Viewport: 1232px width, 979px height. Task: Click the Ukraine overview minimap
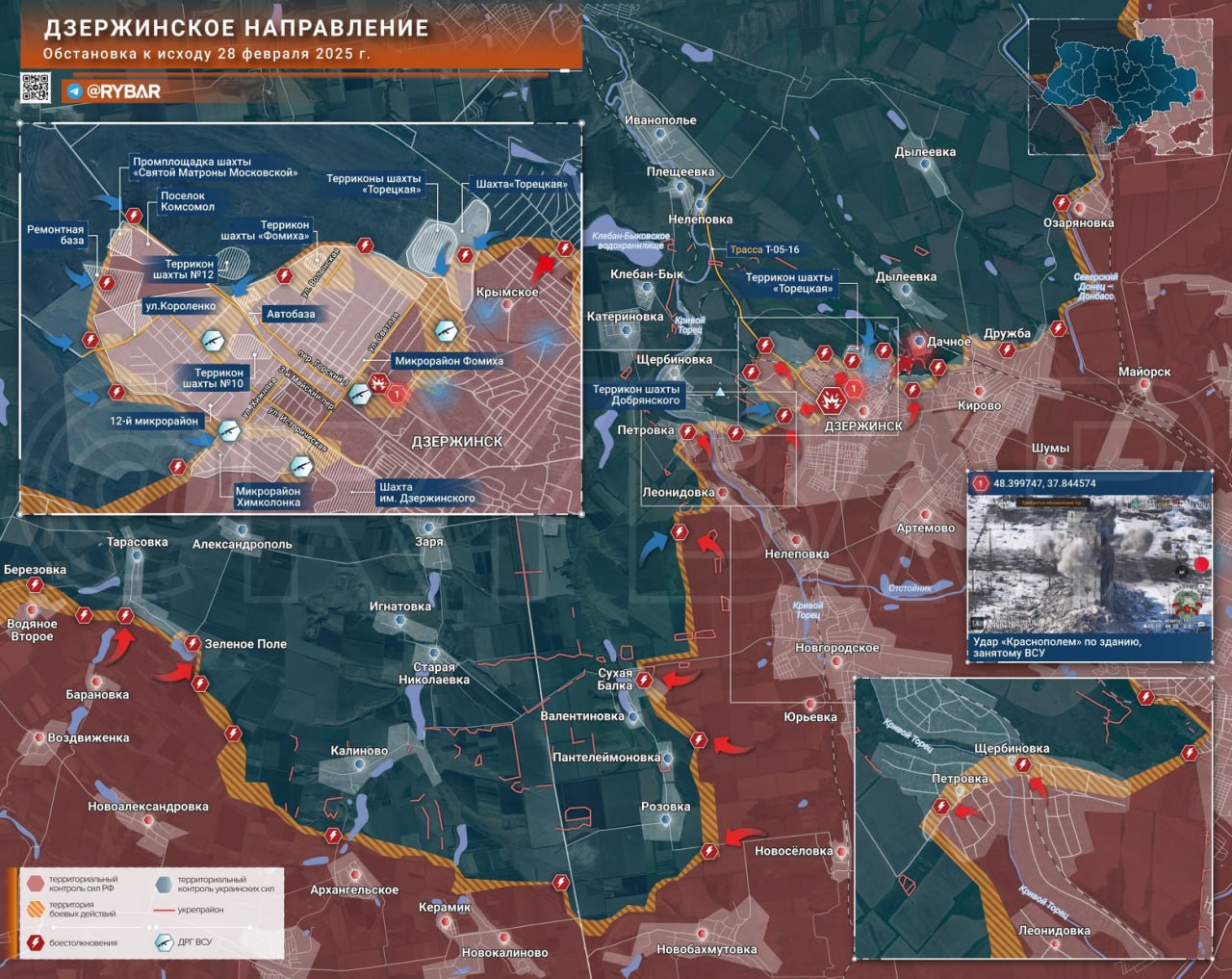pyautogui.click(x=1120, y=87)
